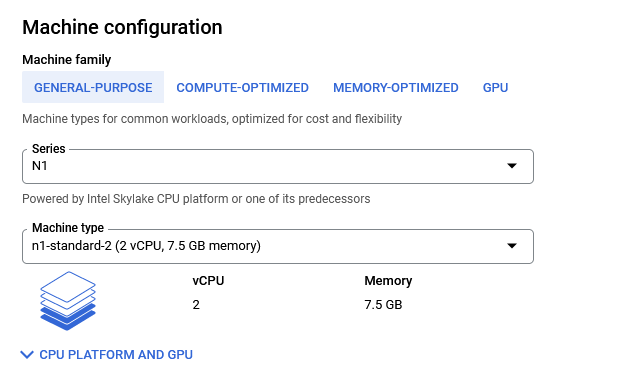Select the 7.5 GB memory value

pos(383,305)
